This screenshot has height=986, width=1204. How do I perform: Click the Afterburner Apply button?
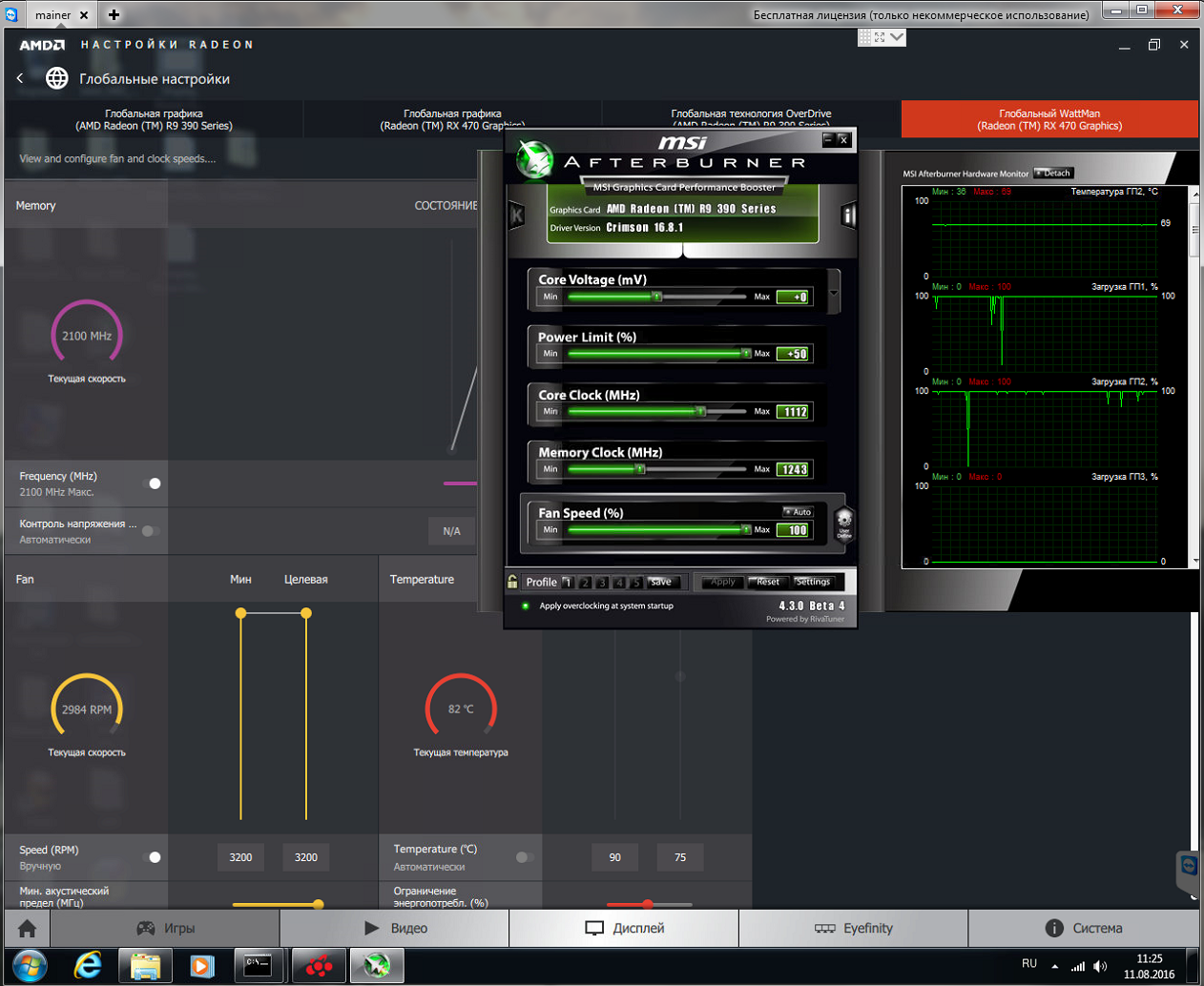pyautogui.click(x=722, y=582)
